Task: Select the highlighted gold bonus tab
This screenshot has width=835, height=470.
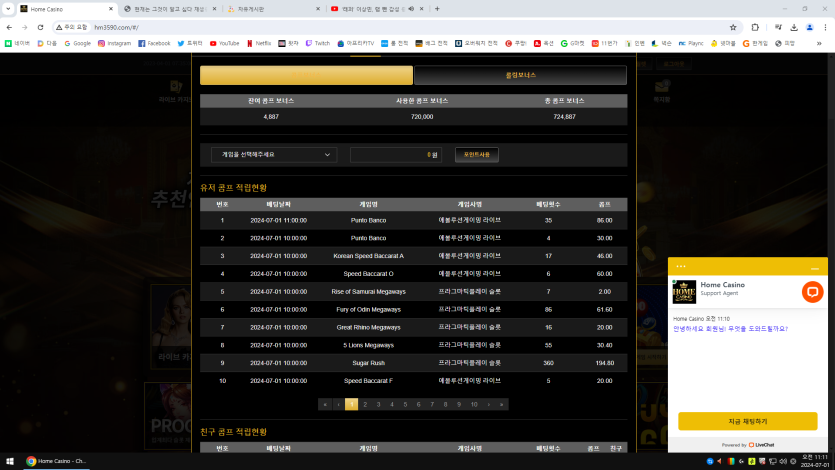Action: pyautogui.click(x=306, y=75)
